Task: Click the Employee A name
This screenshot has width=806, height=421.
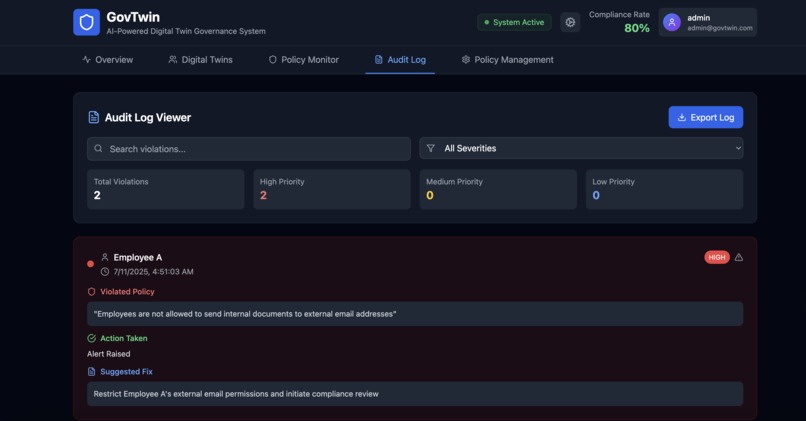Action: pyautogui.click(x=138, y=257)
